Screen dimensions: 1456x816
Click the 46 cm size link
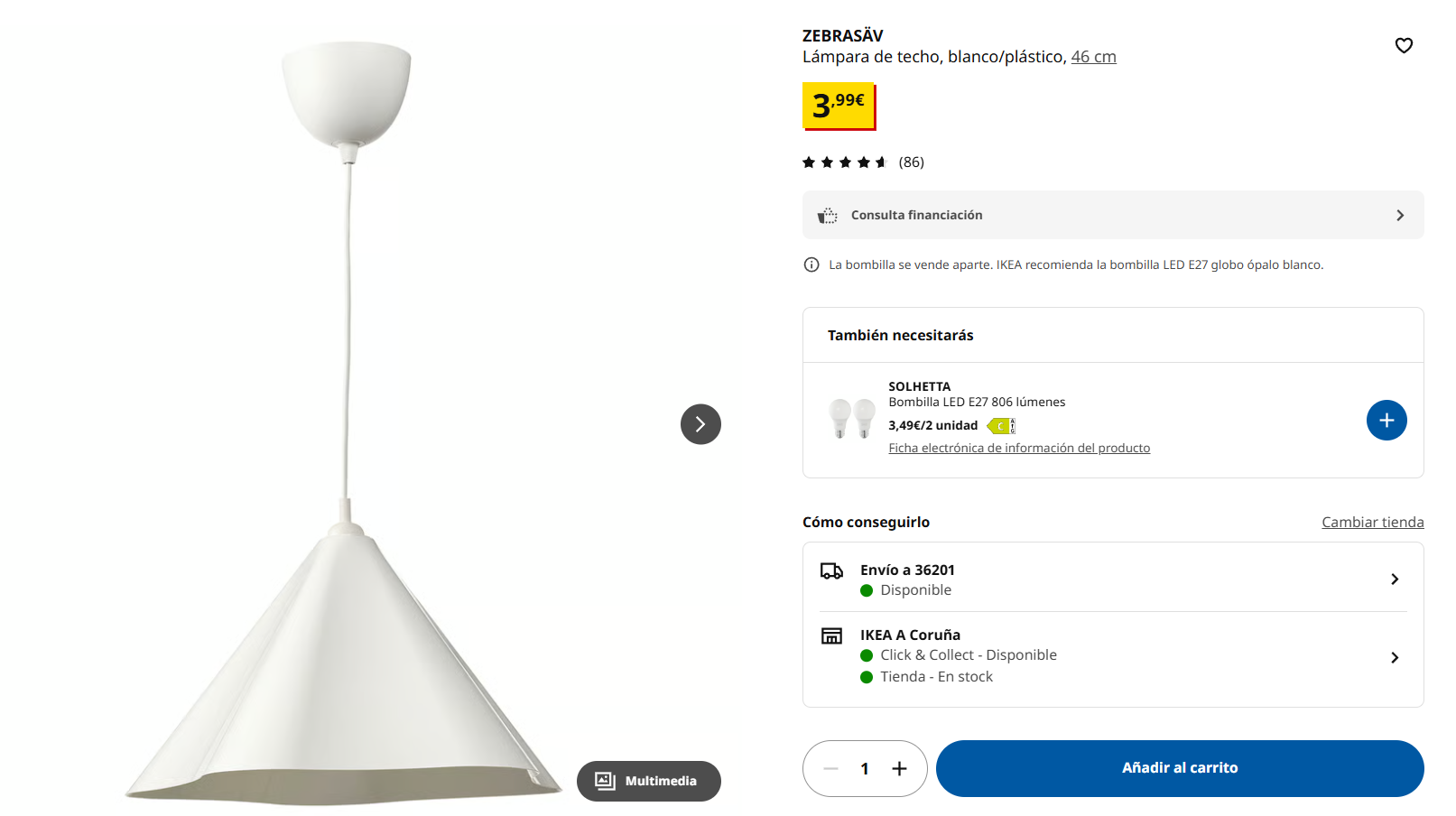pyautogui.click(x=1093, y=57)
